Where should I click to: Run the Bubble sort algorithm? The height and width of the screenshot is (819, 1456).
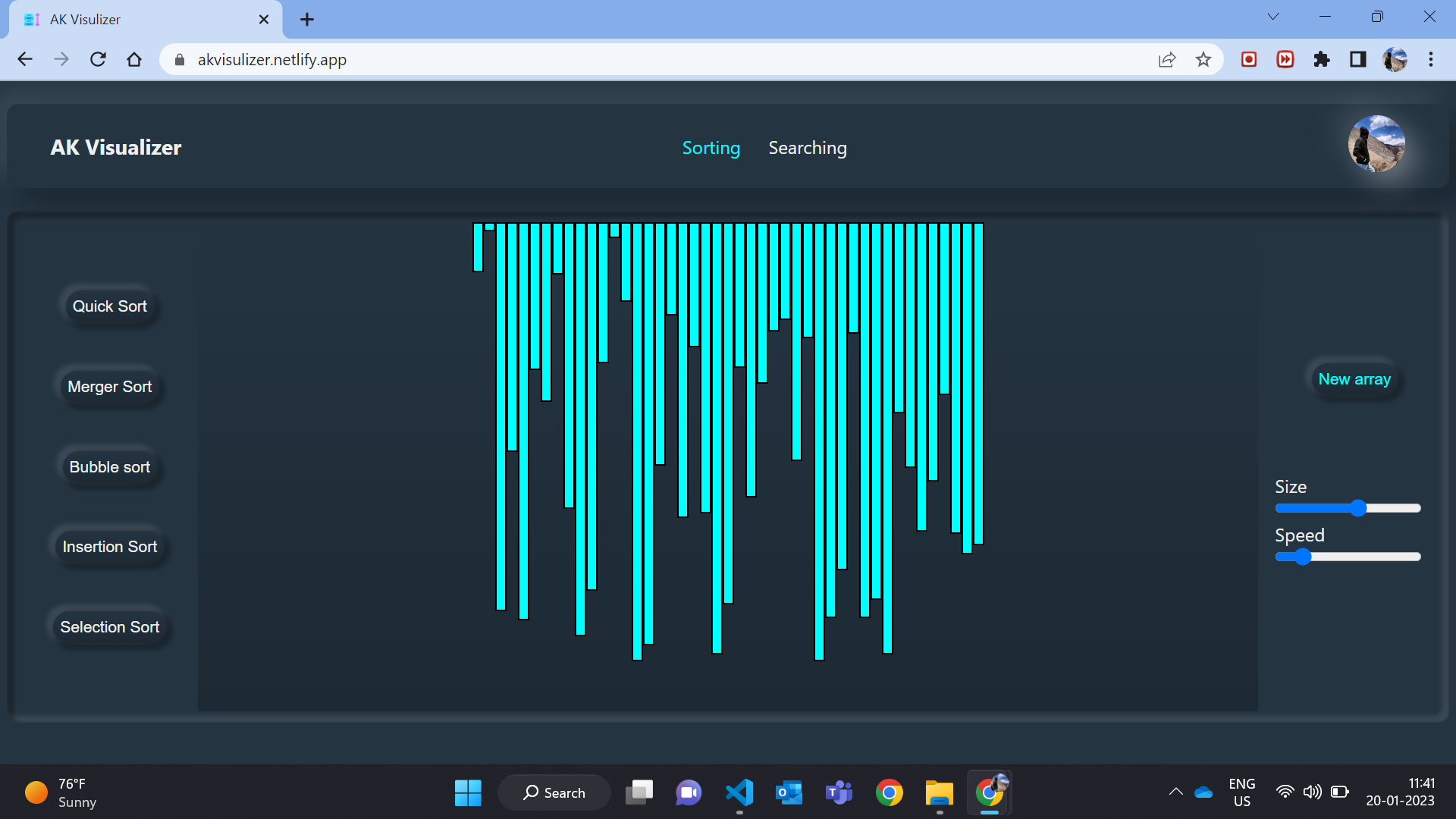tap(109, 467)
